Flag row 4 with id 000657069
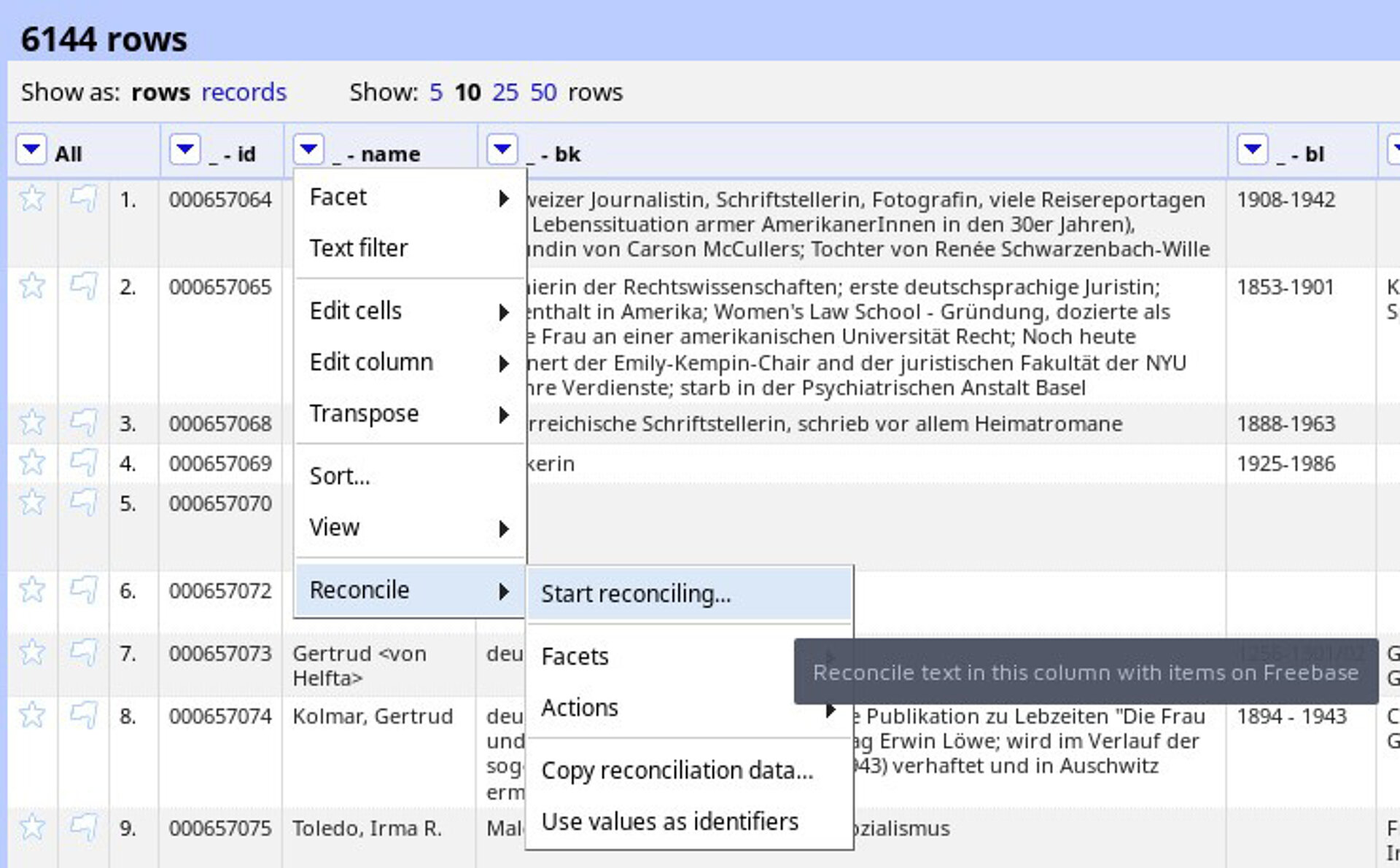The width and height of the screenshot is (1400, 868). (84, 462)
